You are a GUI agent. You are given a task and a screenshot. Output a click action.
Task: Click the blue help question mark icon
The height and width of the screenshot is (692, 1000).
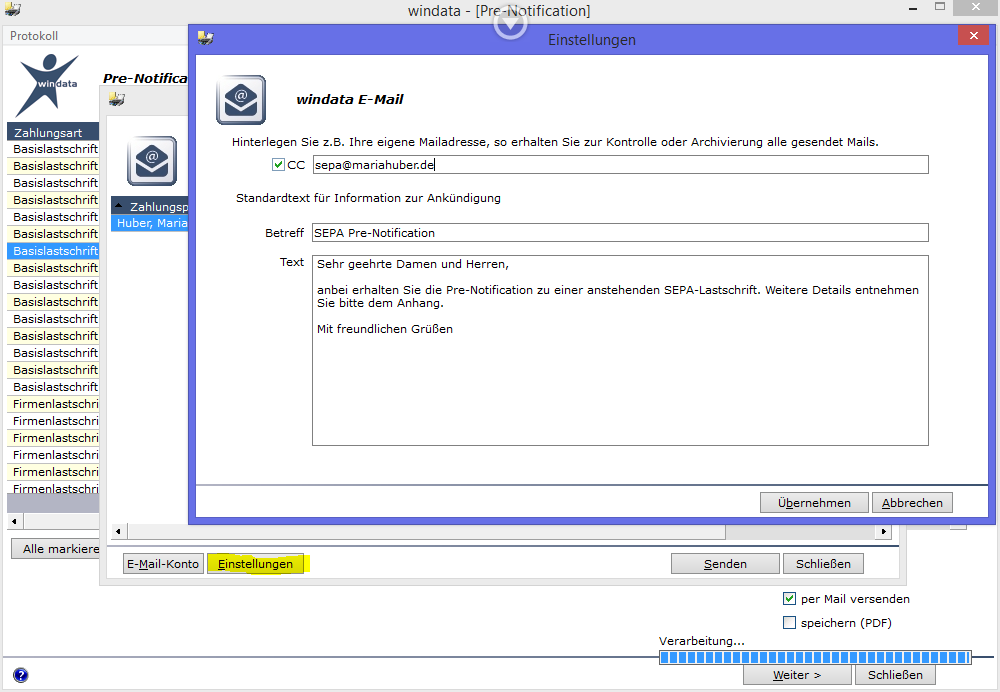point(20,675)
